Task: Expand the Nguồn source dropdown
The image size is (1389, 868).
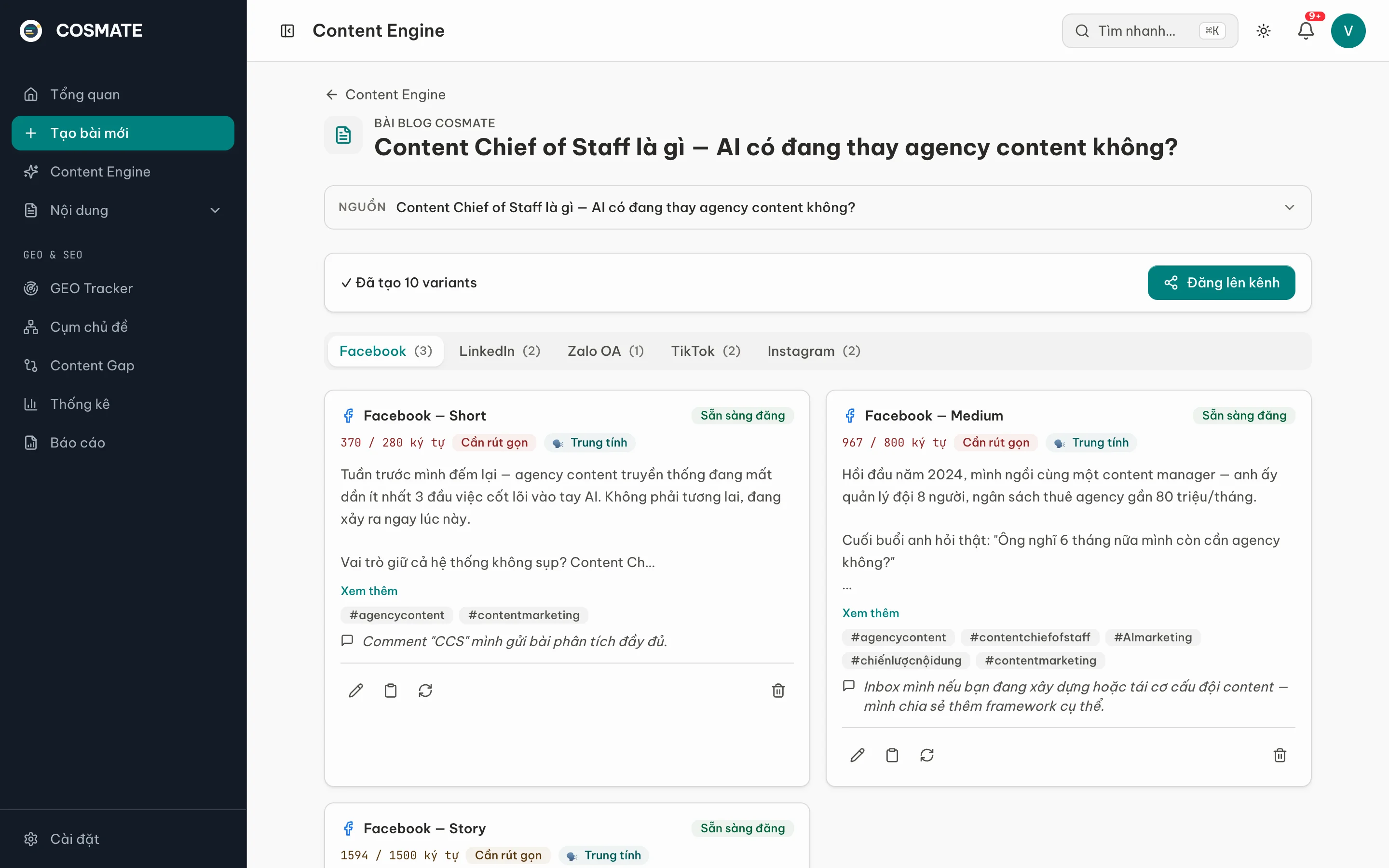Action: tap(817, 207)
